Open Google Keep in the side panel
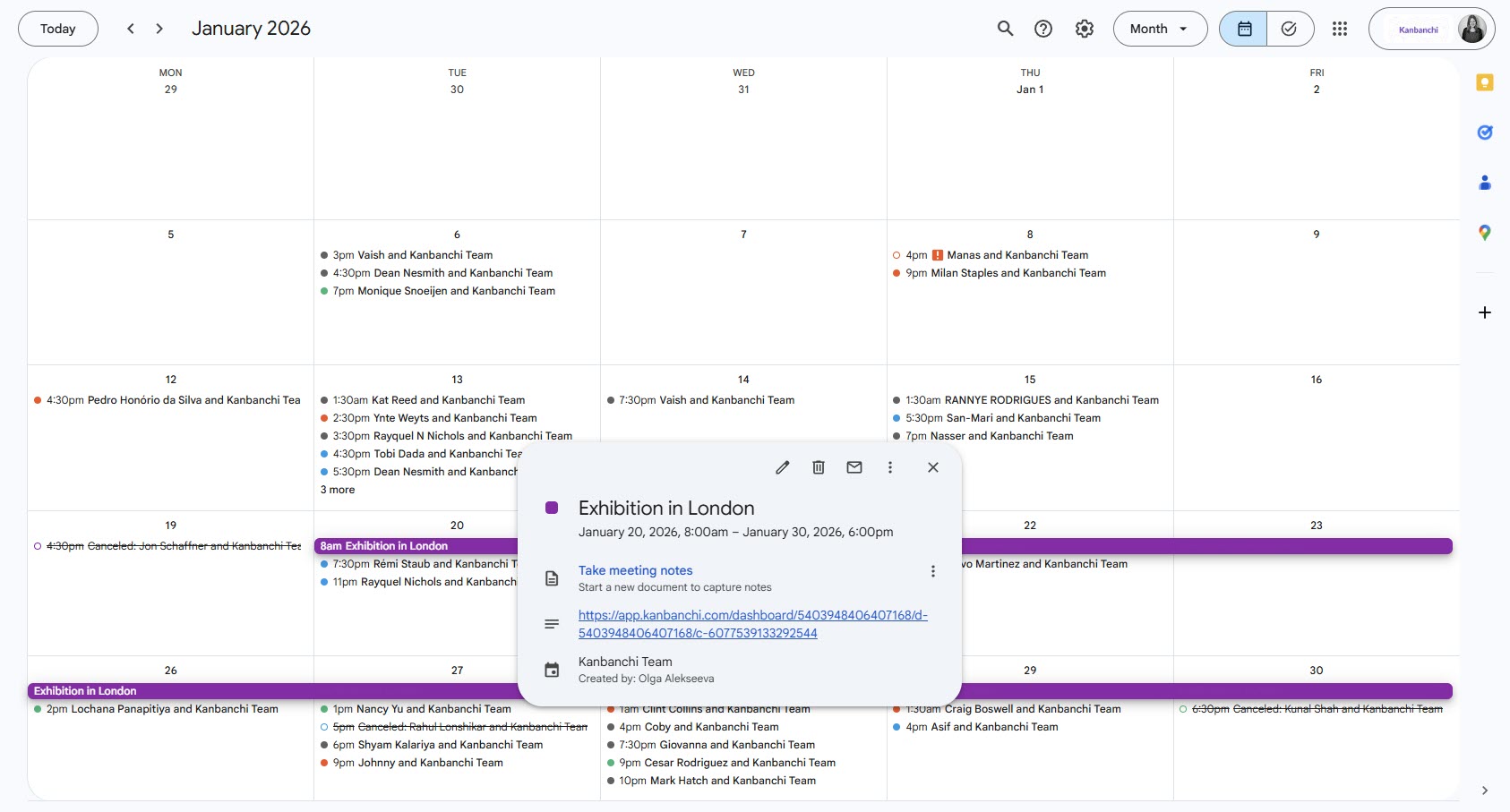 1485,82
